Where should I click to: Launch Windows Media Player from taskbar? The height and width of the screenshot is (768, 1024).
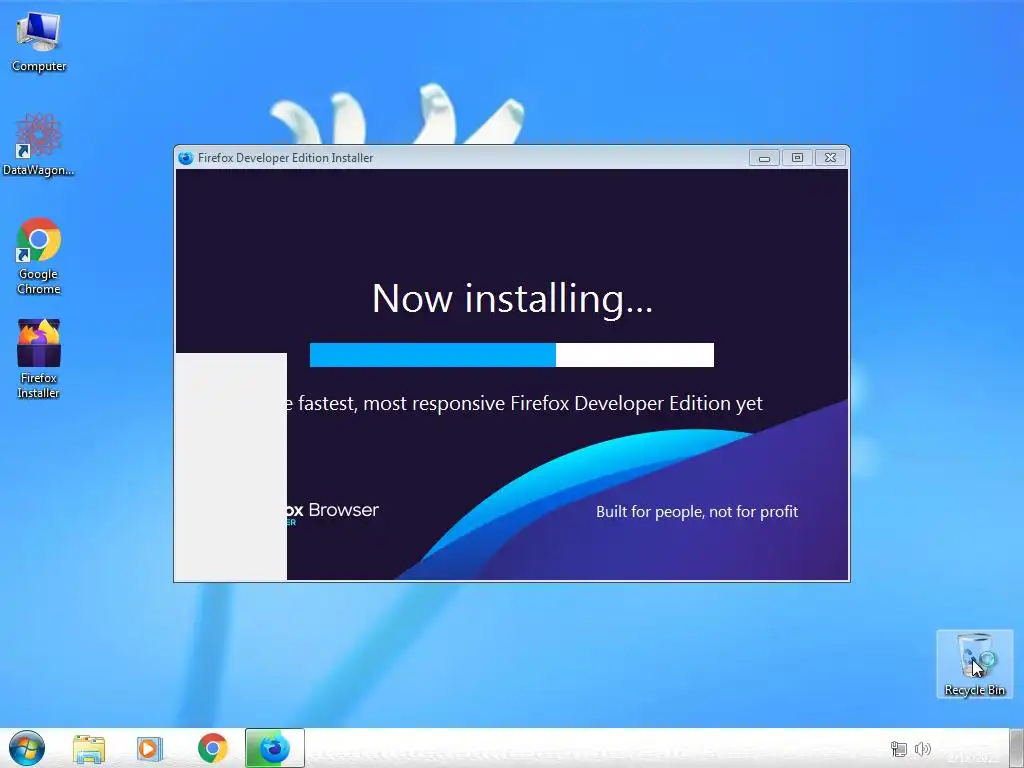[150, 748]
